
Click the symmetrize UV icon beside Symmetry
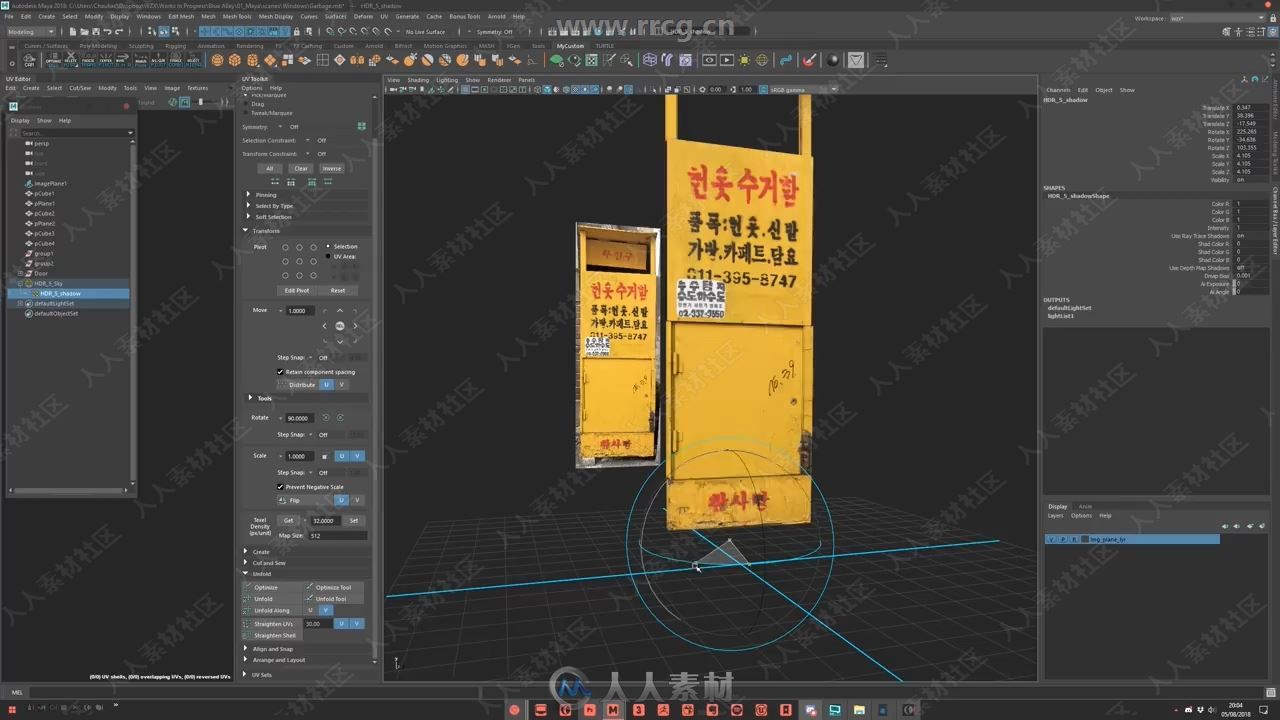361,127
